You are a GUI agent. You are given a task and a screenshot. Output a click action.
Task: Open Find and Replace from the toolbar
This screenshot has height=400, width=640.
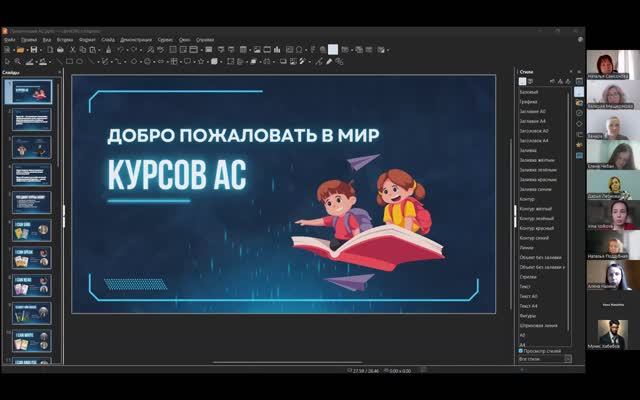point(150,50)
